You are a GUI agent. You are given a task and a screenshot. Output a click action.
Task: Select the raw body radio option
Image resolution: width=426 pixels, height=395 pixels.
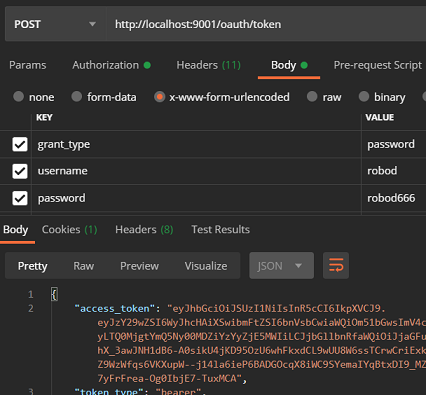tap(312, 97)
